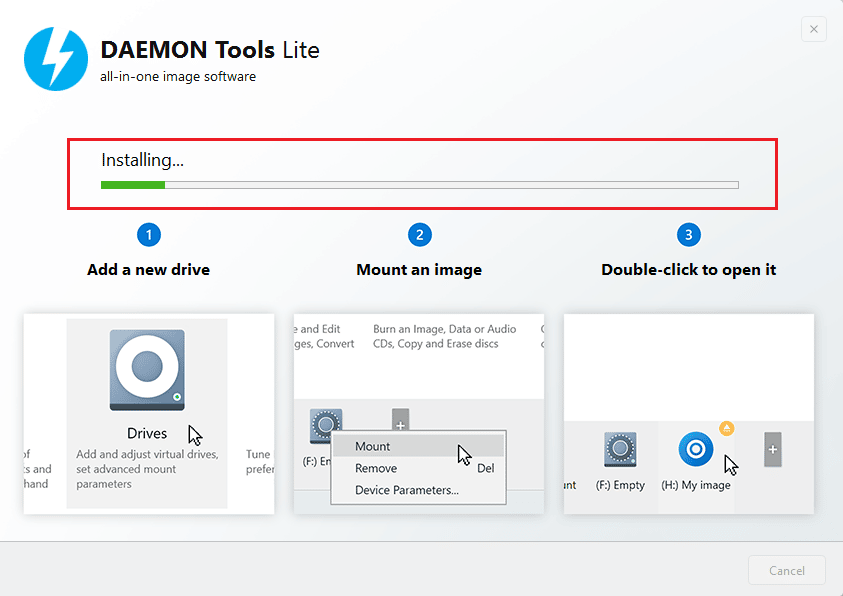Click the DAEMON Tools lightning logo

pyautogui.click(x=55, y=60)
